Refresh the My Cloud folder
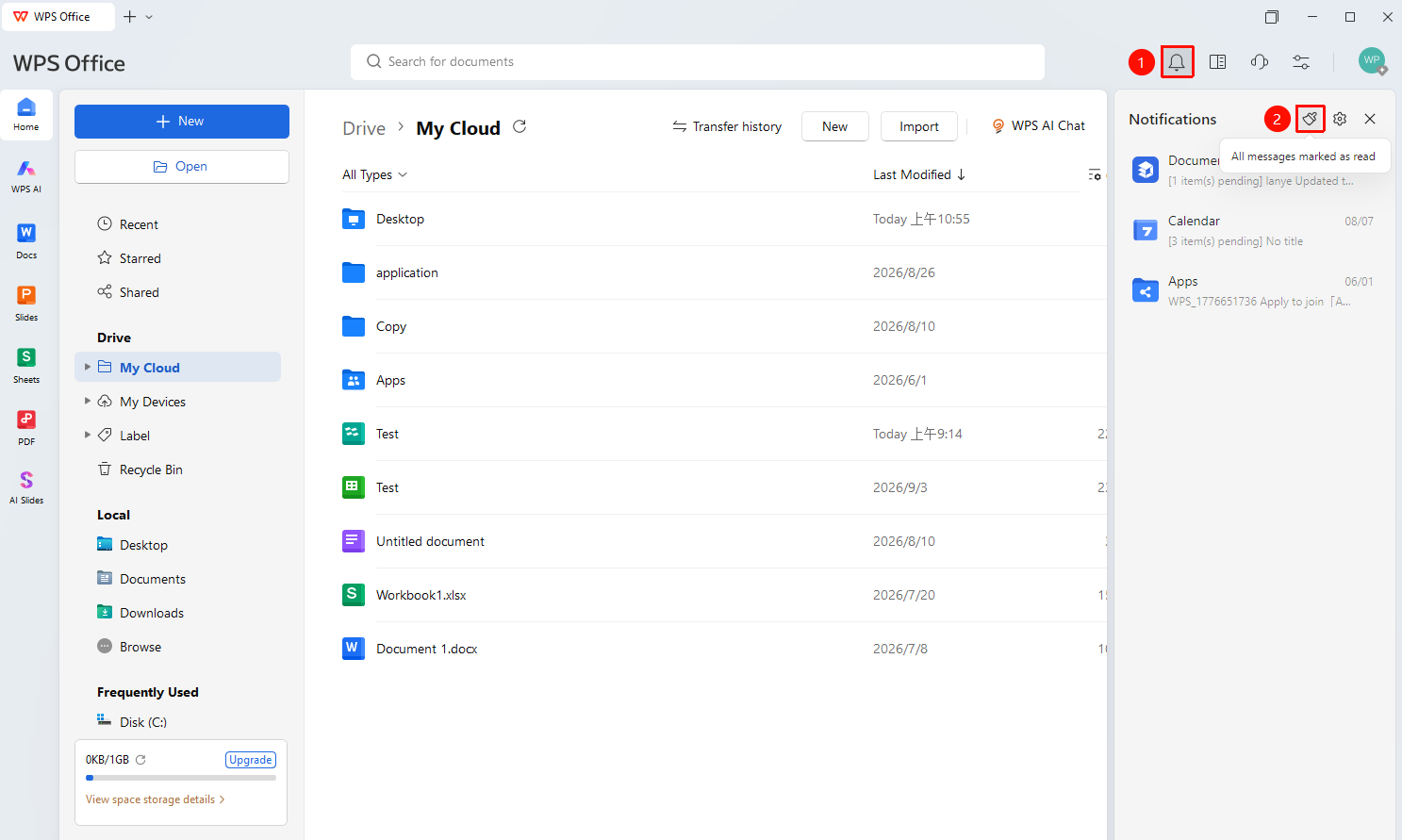Image resolution: width=1402 pixels, height=840 pixels. pos(520,126)
